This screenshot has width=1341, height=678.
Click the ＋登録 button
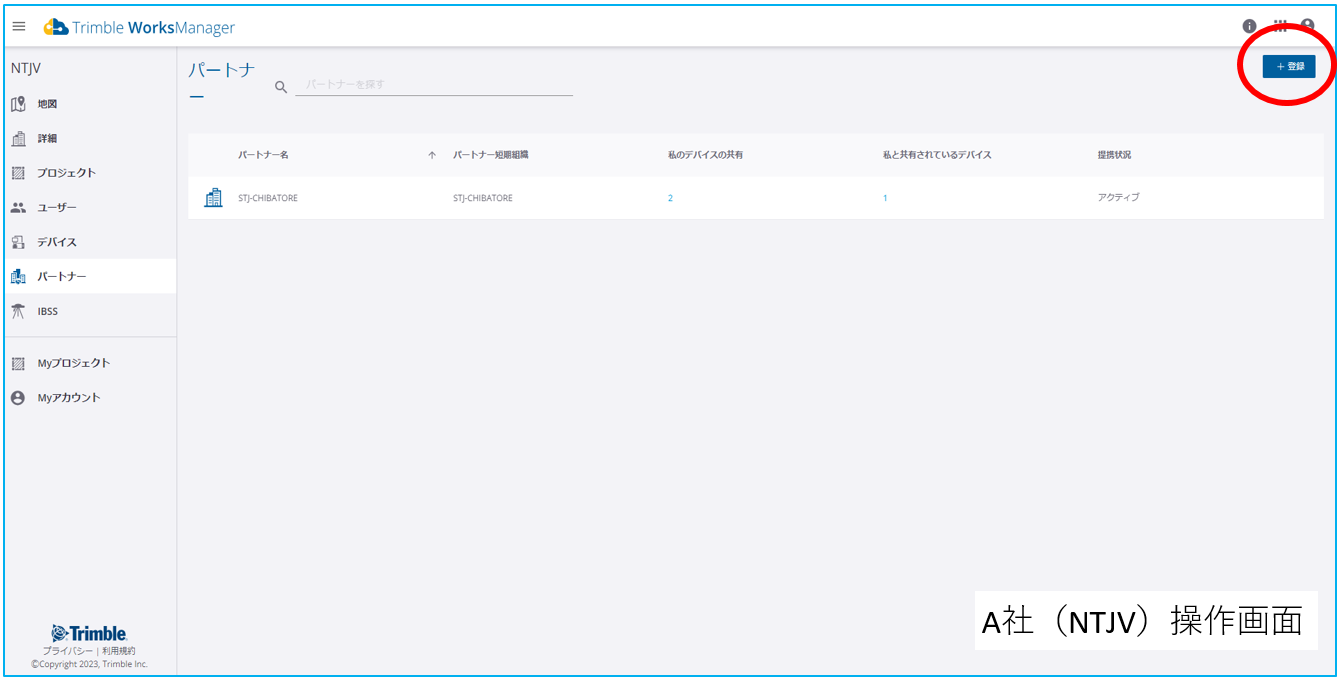1289,66
